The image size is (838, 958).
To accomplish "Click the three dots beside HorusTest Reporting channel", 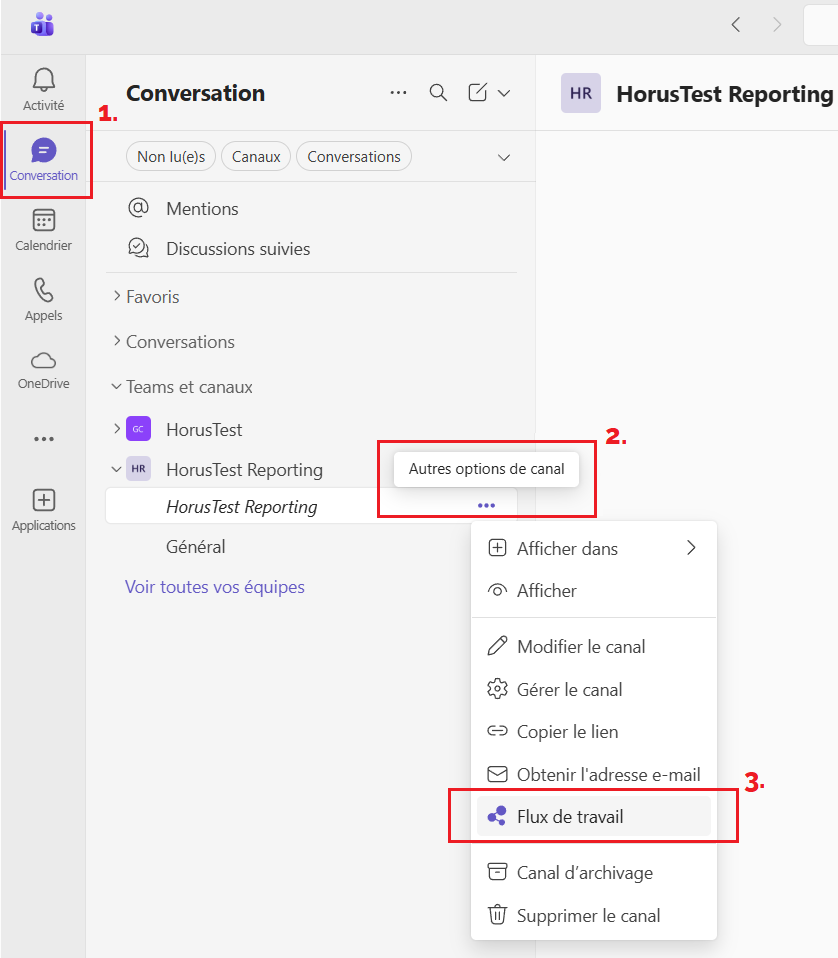I will click(x=487, y=506).
